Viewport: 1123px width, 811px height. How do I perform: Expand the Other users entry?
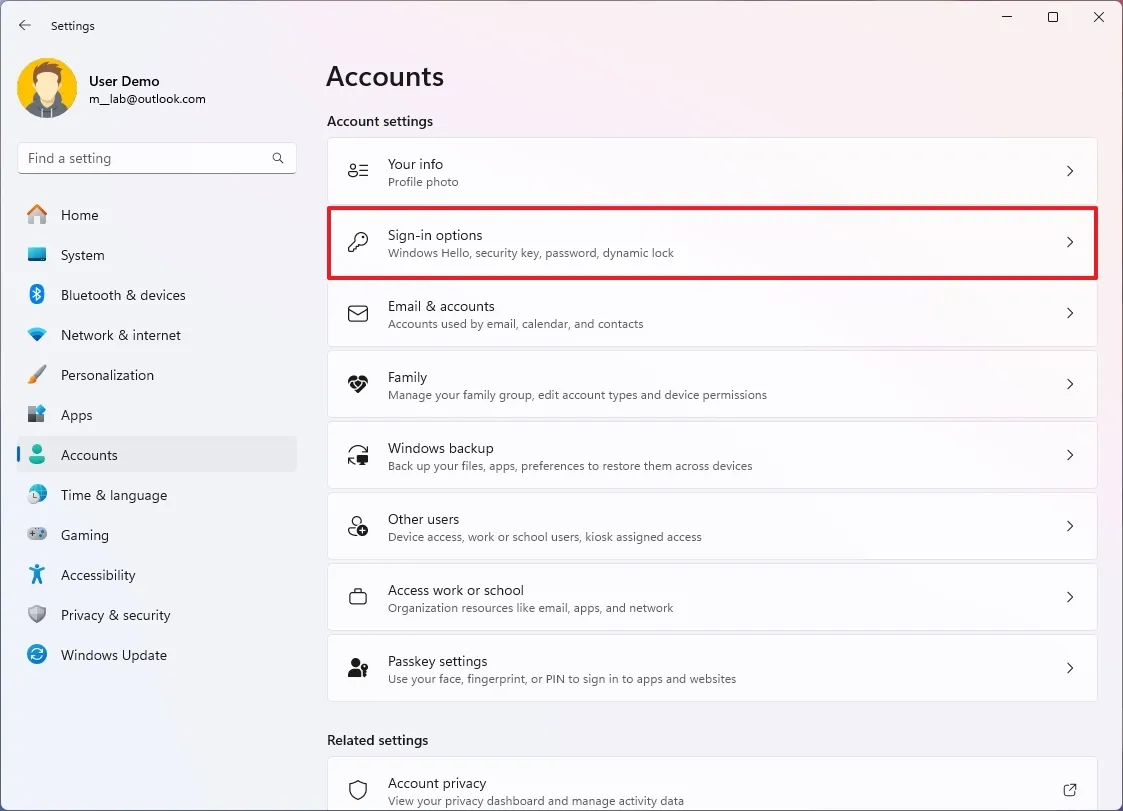(x=711, y=527)
